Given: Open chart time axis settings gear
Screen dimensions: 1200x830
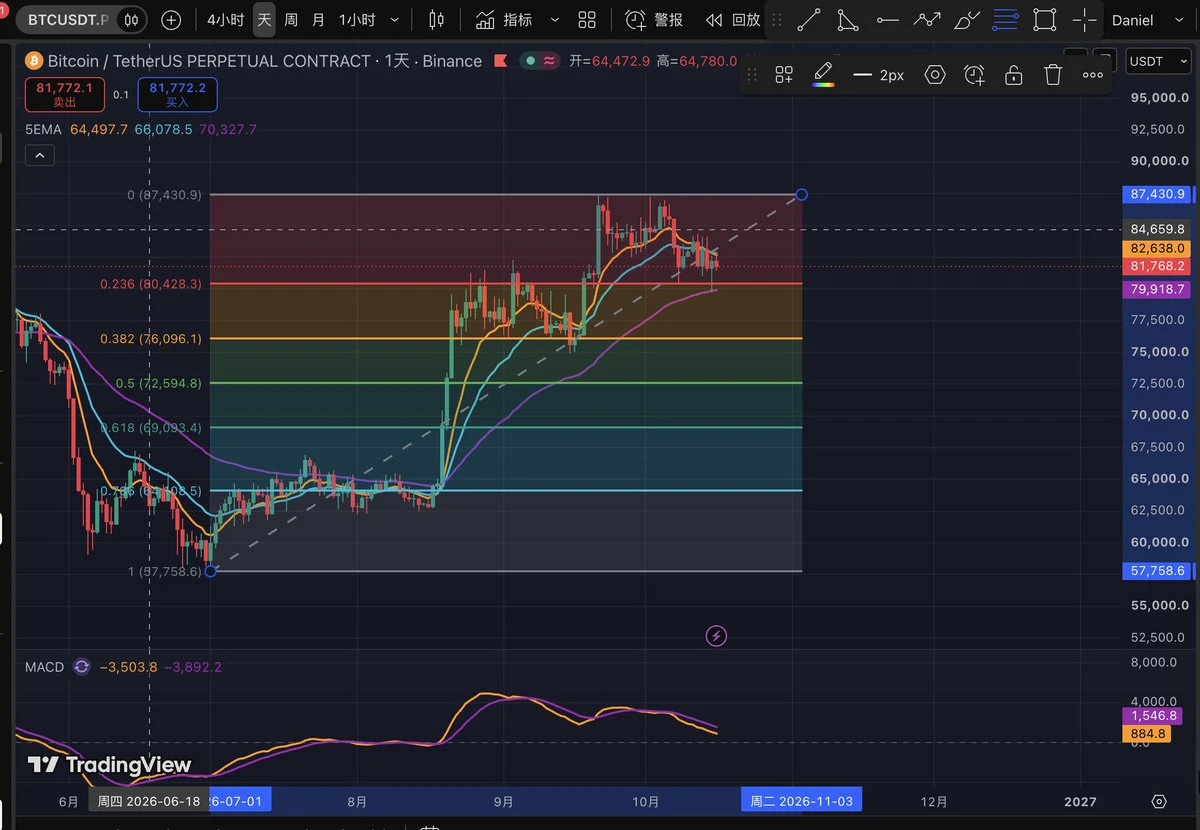Looking at the screenshot, I should click(1159, 801).
